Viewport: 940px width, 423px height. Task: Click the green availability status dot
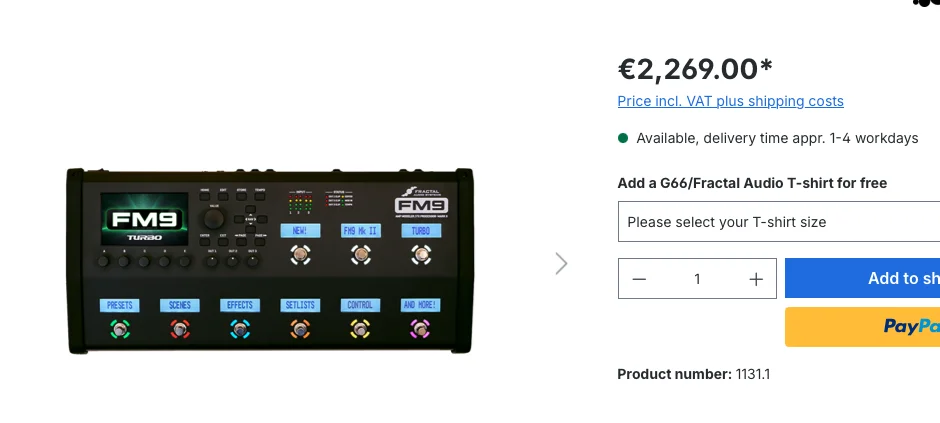point(623,138)
